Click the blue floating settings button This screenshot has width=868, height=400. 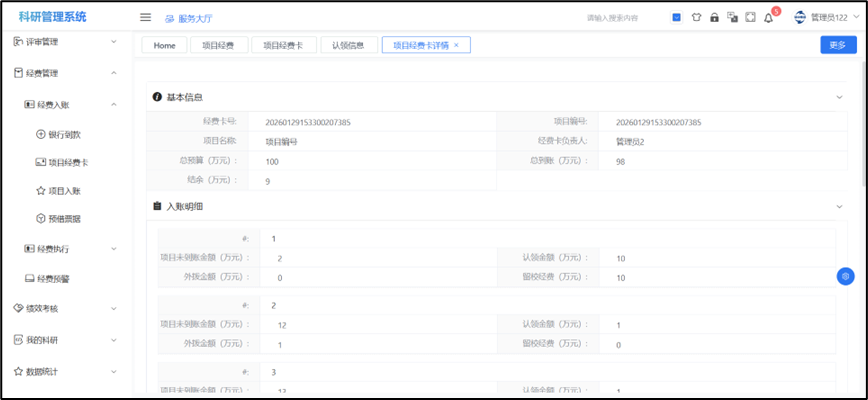(x=845, y=276)
